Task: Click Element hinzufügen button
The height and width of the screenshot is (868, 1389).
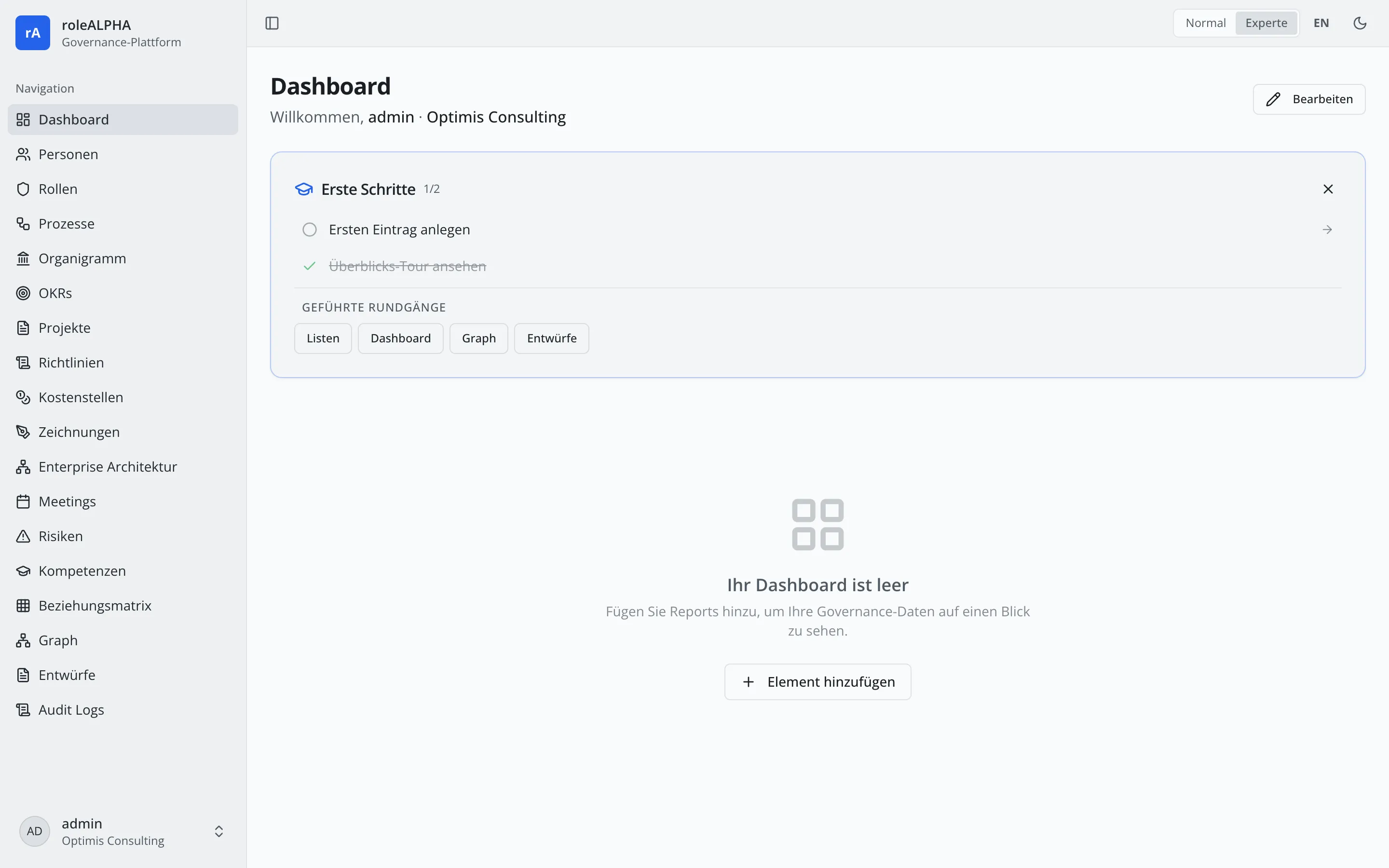Action: tap(817, 681)
